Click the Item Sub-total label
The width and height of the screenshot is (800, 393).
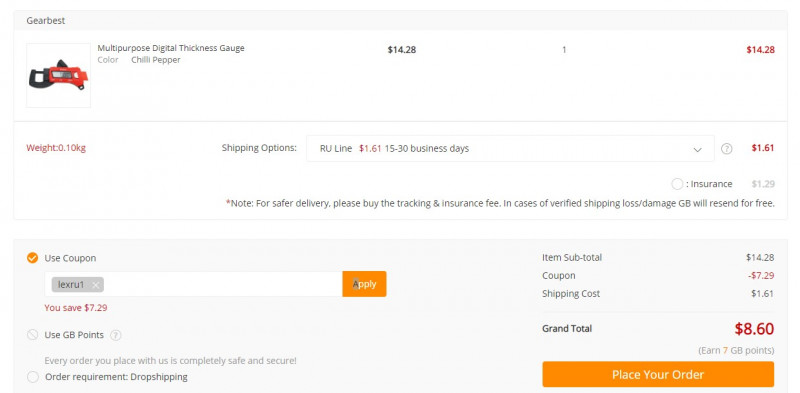coord(572,258)
